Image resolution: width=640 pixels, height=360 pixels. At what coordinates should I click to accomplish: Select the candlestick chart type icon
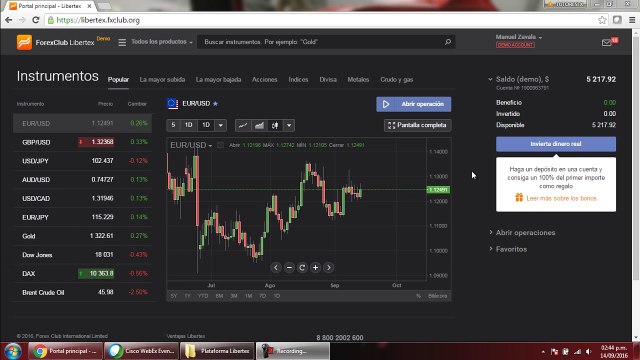click(x=275, y=125)
